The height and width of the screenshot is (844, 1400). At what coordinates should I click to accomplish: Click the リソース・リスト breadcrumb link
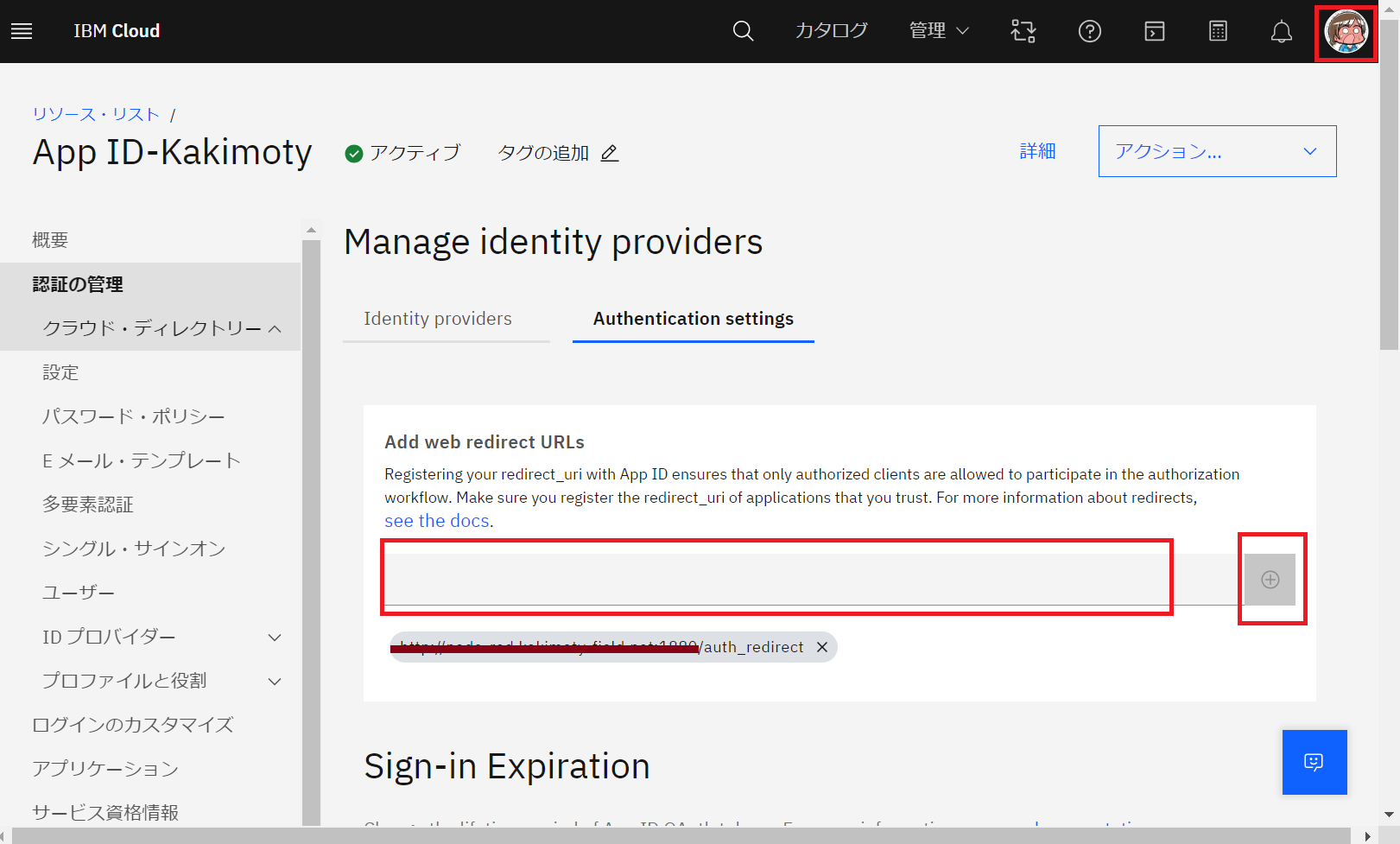click(x=96, y=114)
